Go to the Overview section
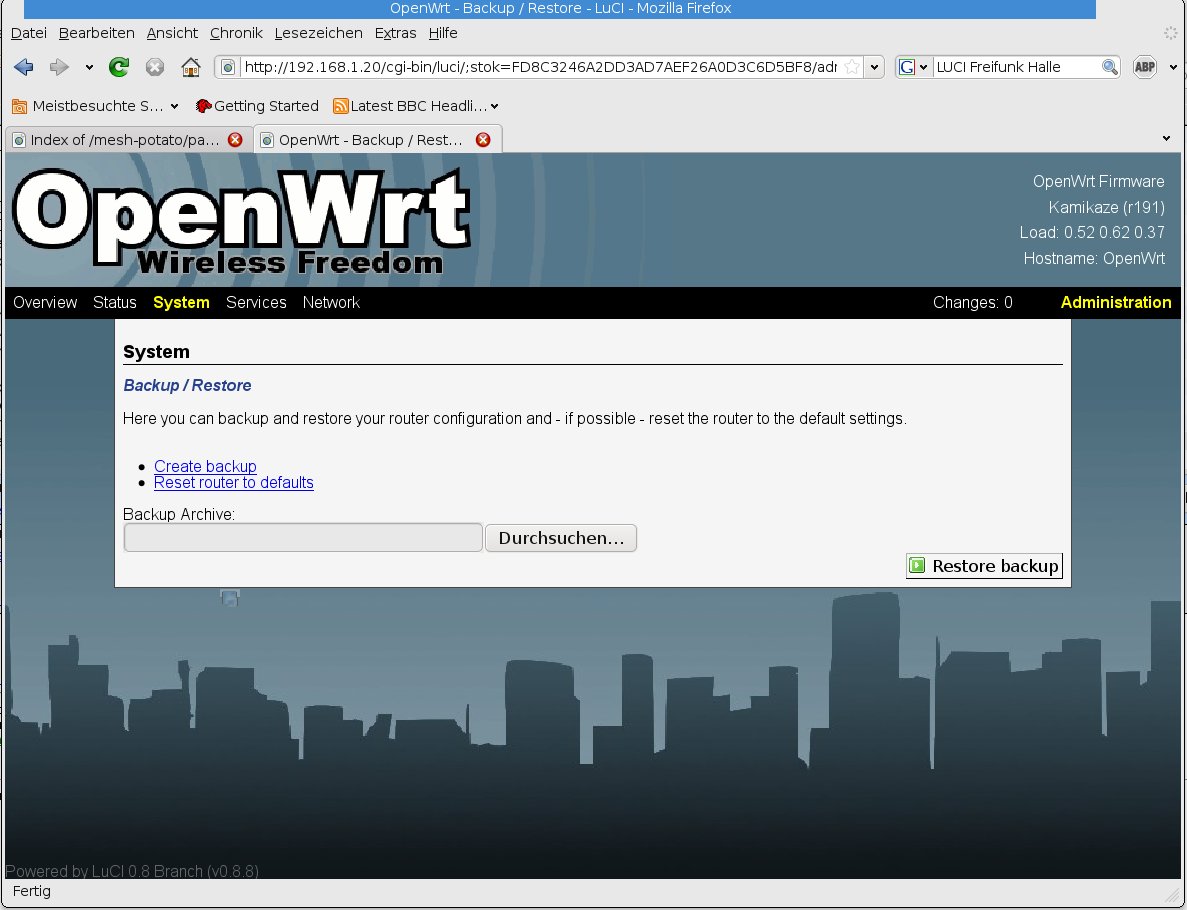The height and width of the screenshot is (910, 1187). pos(45,303)
